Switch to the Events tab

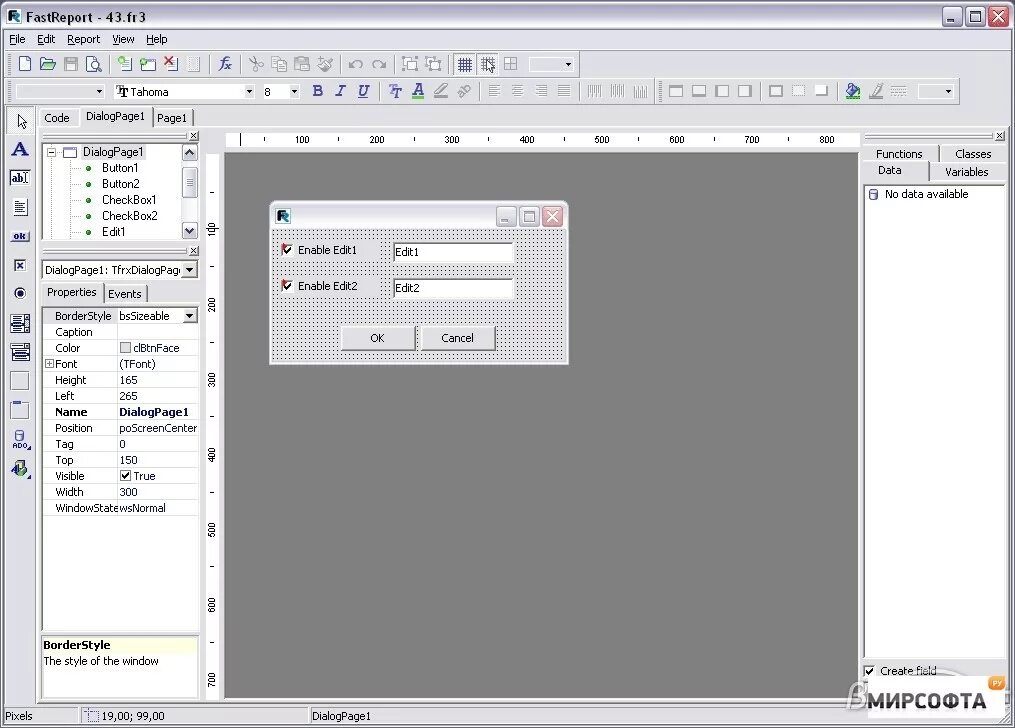[x=124, y=294]
